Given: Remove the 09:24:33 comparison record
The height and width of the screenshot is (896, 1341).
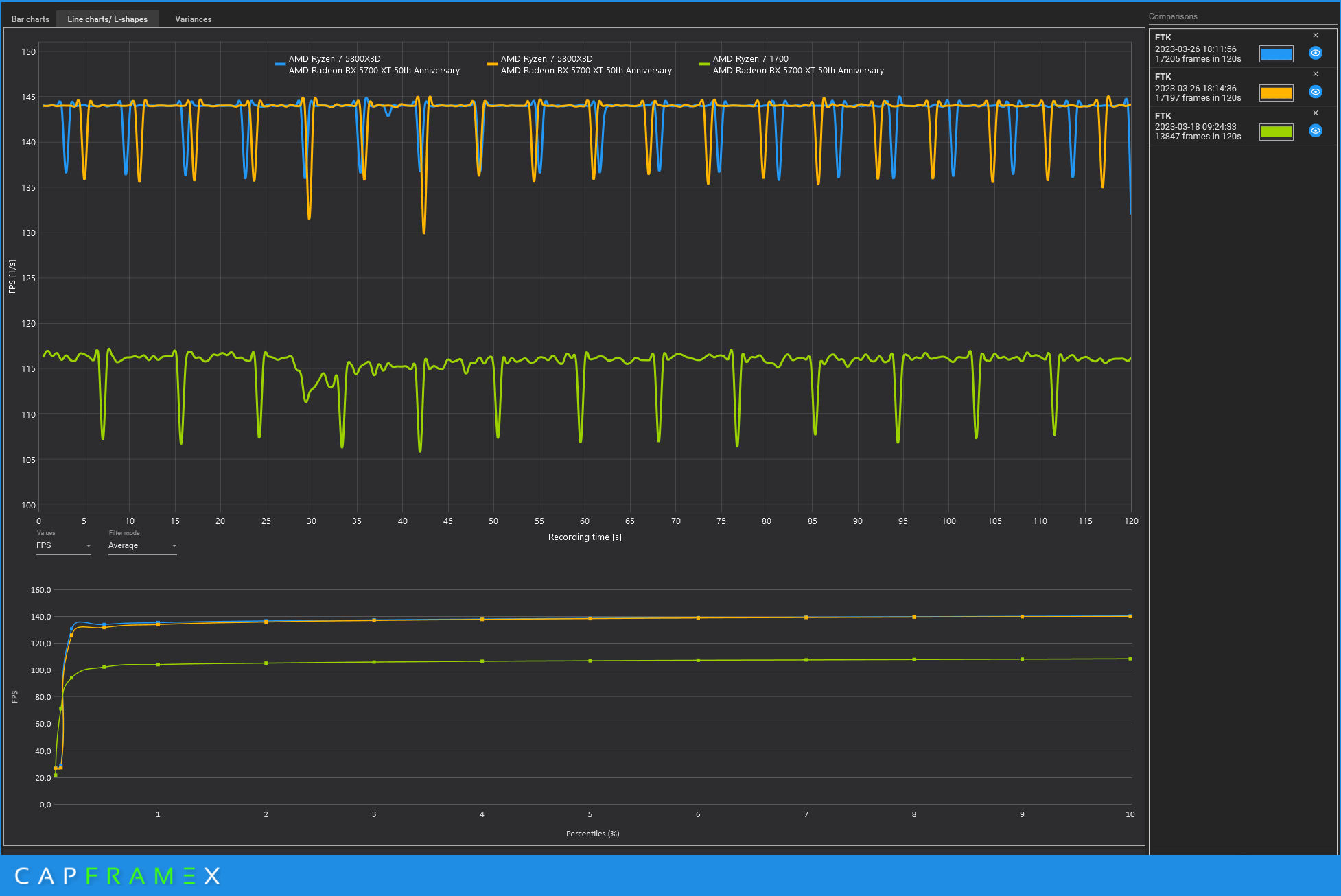Looking at the screenshot, I should [x=1315, y=113].
